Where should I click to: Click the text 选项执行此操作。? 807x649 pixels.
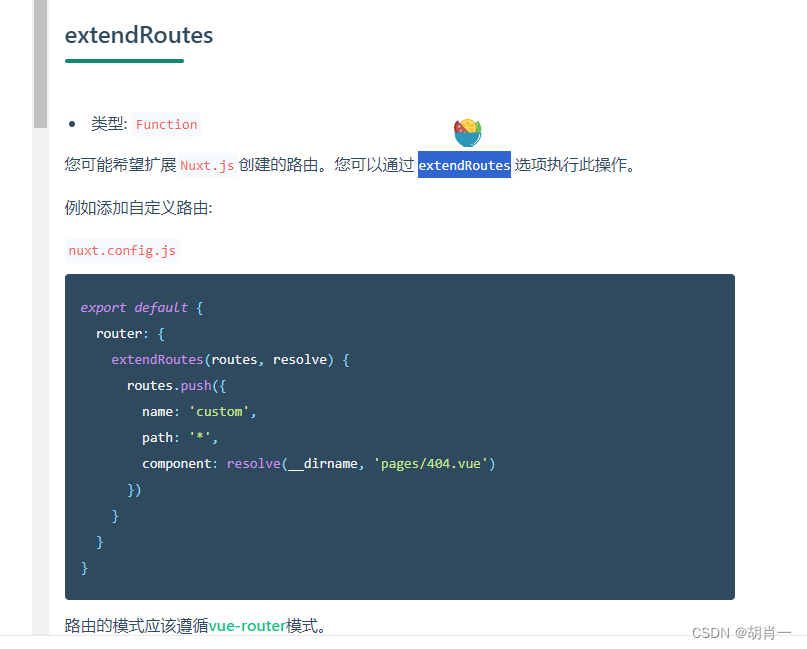point(575,165)
